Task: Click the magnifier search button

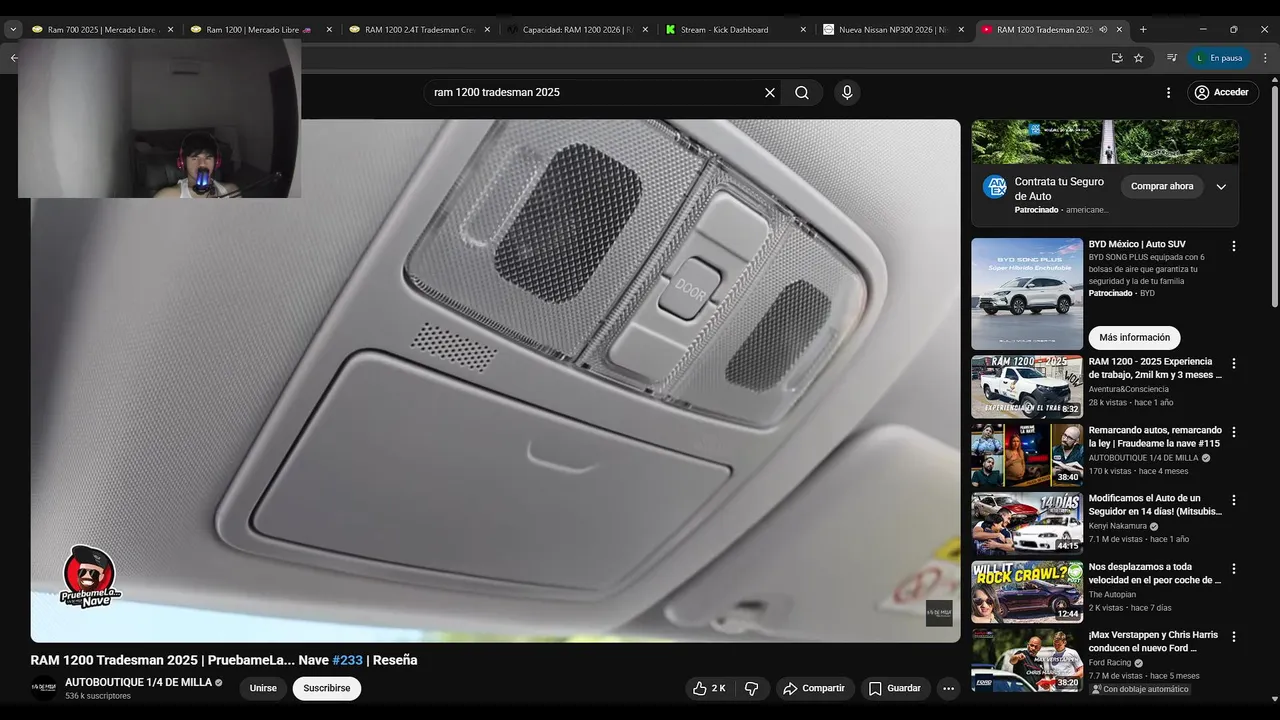Action: click(x=802, y=92)
